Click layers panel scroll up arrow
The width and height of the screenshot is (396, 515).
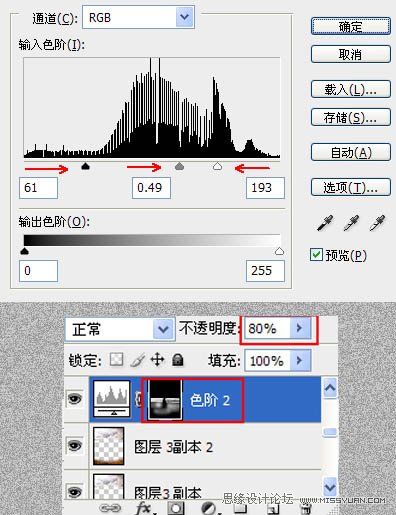pos(330,388)
